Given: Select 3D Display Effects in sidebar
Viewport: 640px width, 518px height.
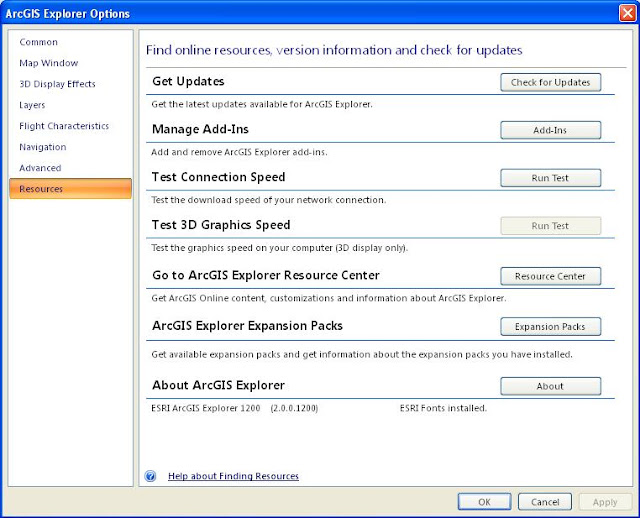Looking at the screenshot, I should click(x=57, y=84).
